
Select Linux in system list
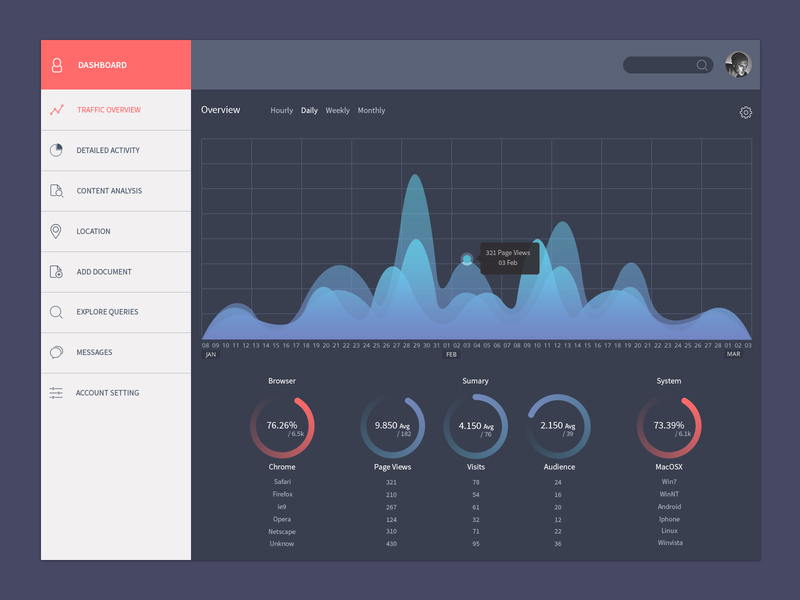669,531
